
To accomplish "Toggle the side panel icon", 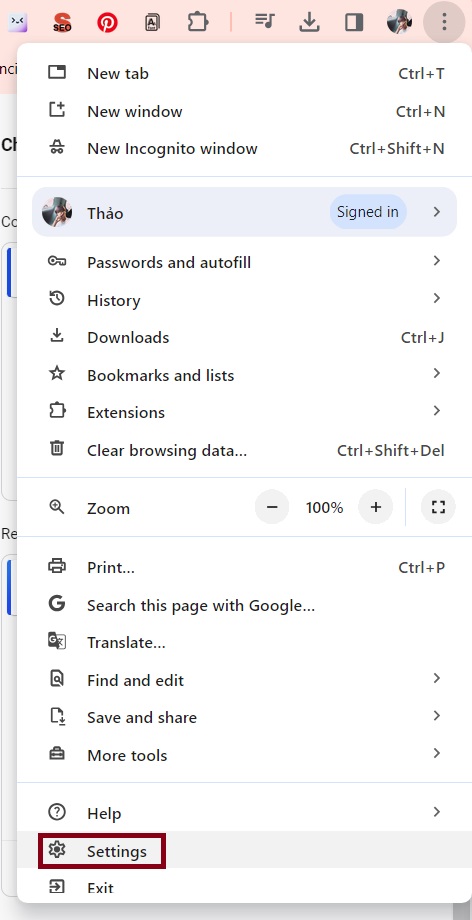I will pyautogui.click(x=354, y=23).
